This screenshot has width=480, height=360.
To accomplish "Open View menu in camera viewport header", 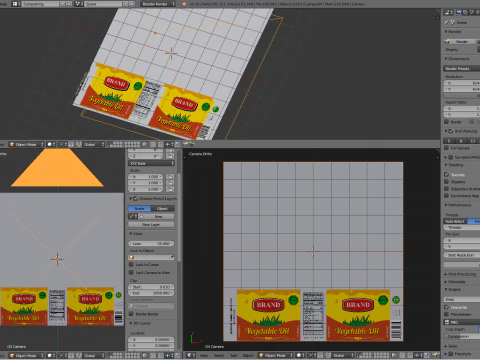I will 204,355.
